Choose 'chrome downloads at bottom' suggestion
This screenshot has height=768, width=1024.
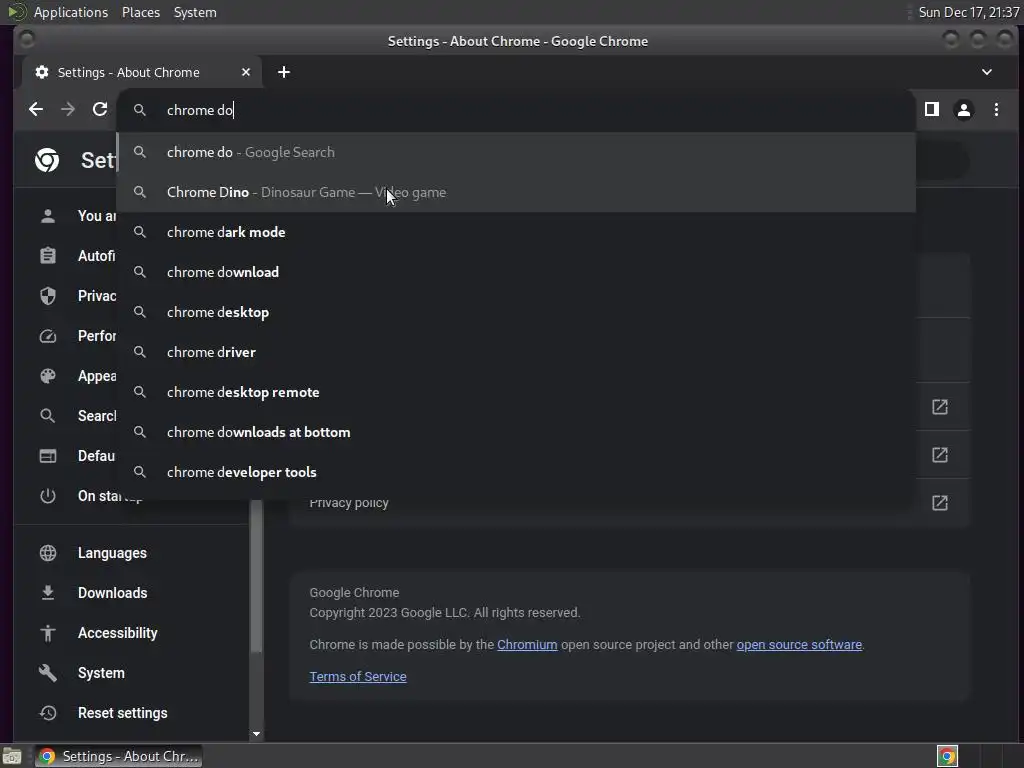pyautogui.click(x=516, y=432)
